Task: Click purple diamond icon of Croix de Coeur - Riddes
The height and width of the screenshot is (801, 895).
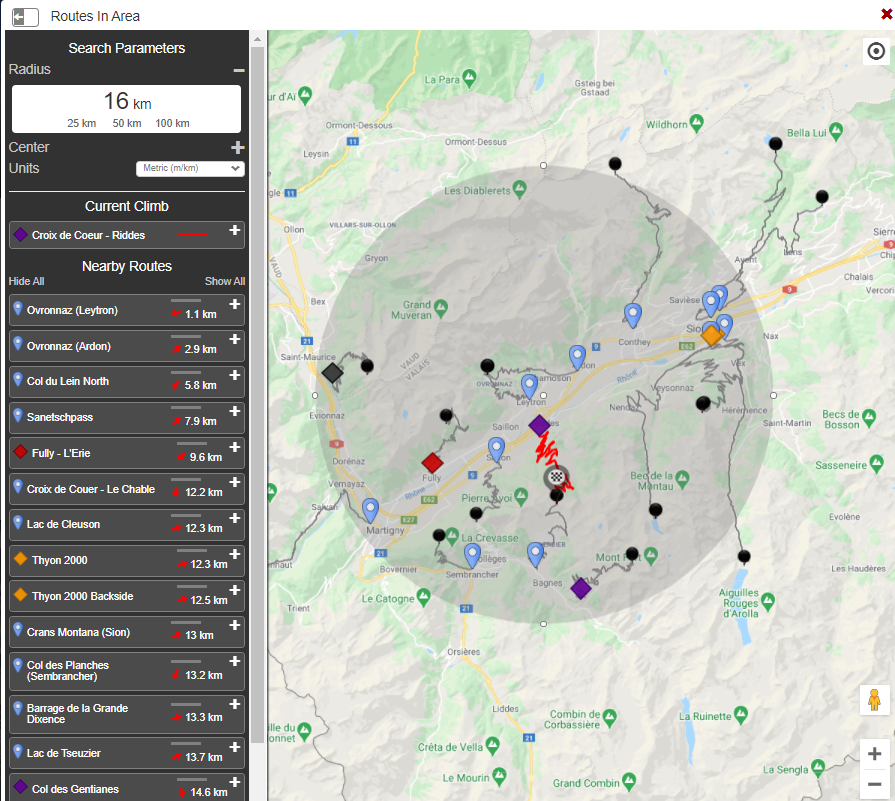Action: click(x=21, y=235)
